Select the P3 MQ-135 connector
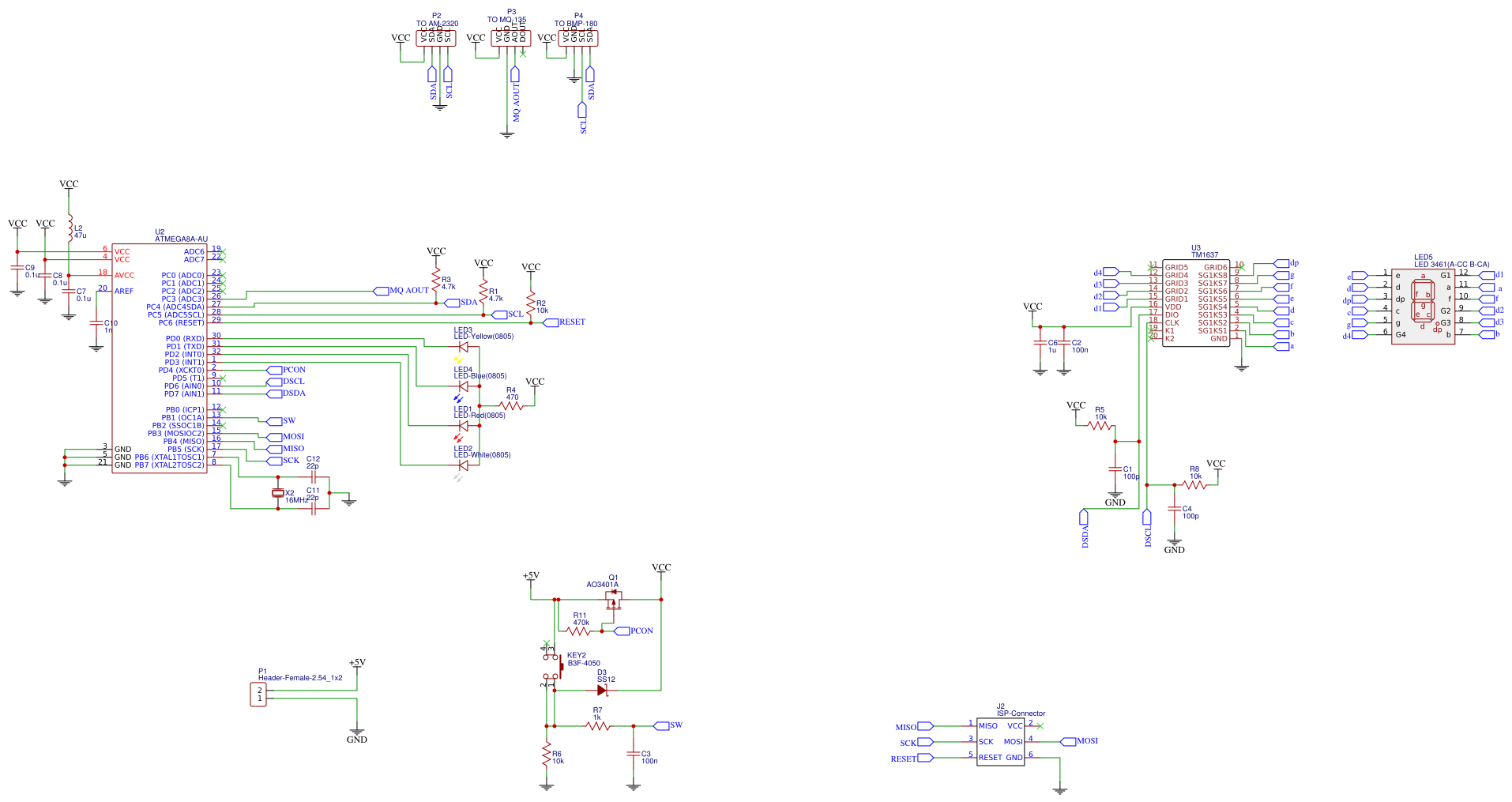 510,38
